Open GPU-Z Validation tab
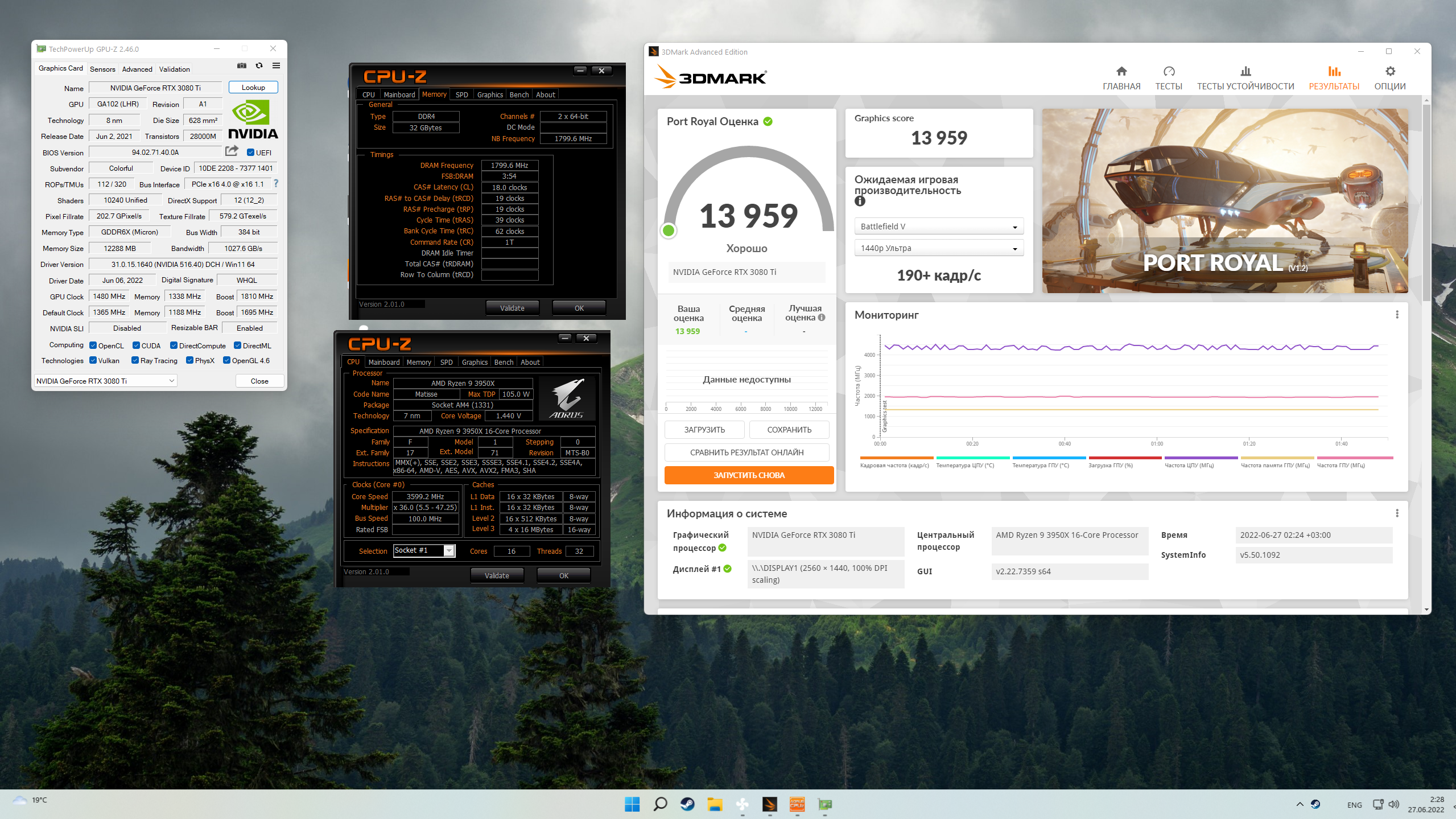This screenshot has width=1456, height=819. coord(174,69)
